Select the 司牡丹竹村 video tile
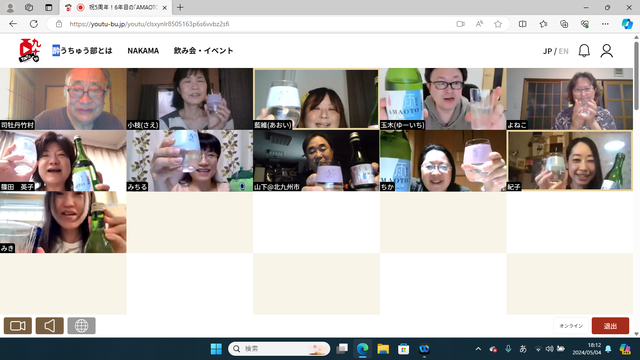 [x=63, y=99]
